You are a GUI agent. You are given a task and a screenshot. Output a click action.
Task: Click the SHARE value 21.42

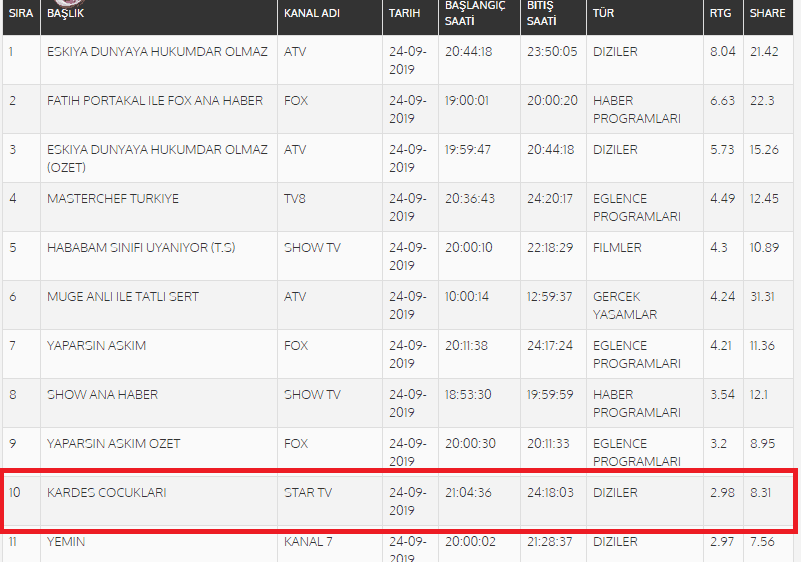(764, 52)
